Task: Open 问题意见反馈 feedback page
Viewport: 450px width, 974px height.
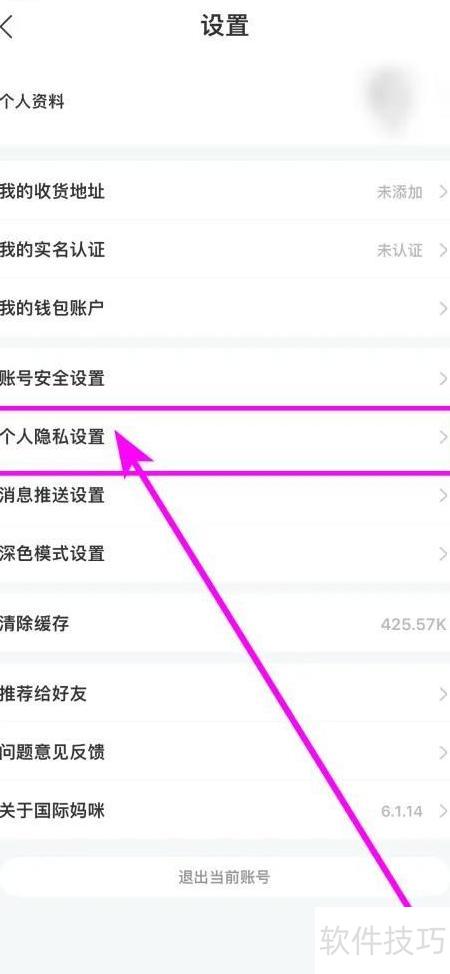Action: 225,752
